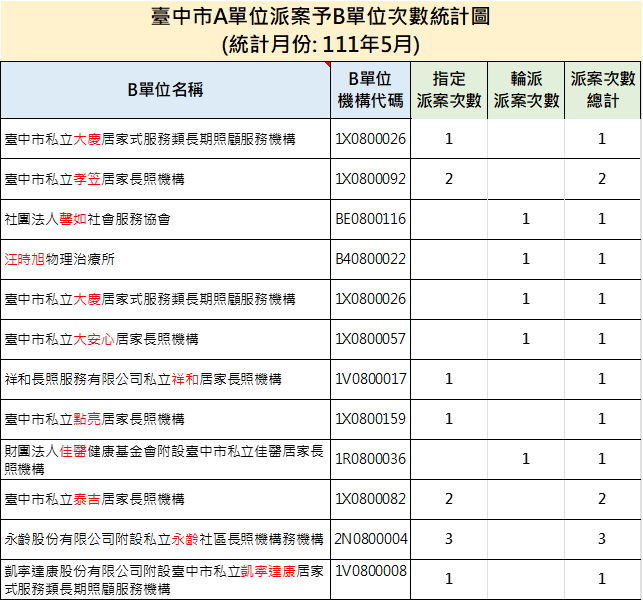Click agency code 1V0800017
This screenshot has width=643, height=601.
(370, 379)
